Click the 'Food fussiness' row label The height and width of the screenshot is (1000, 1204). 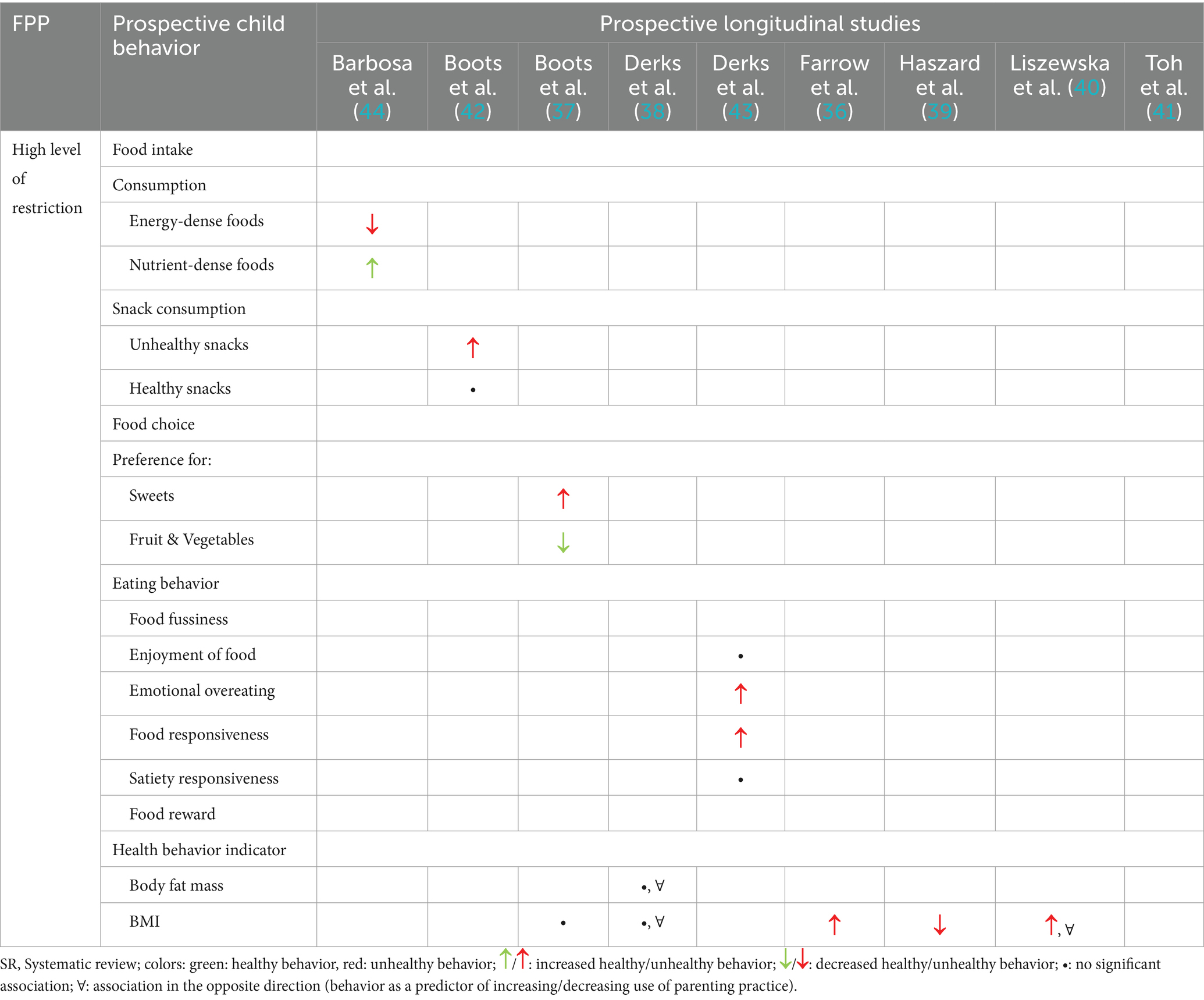[x=179, y=619]
